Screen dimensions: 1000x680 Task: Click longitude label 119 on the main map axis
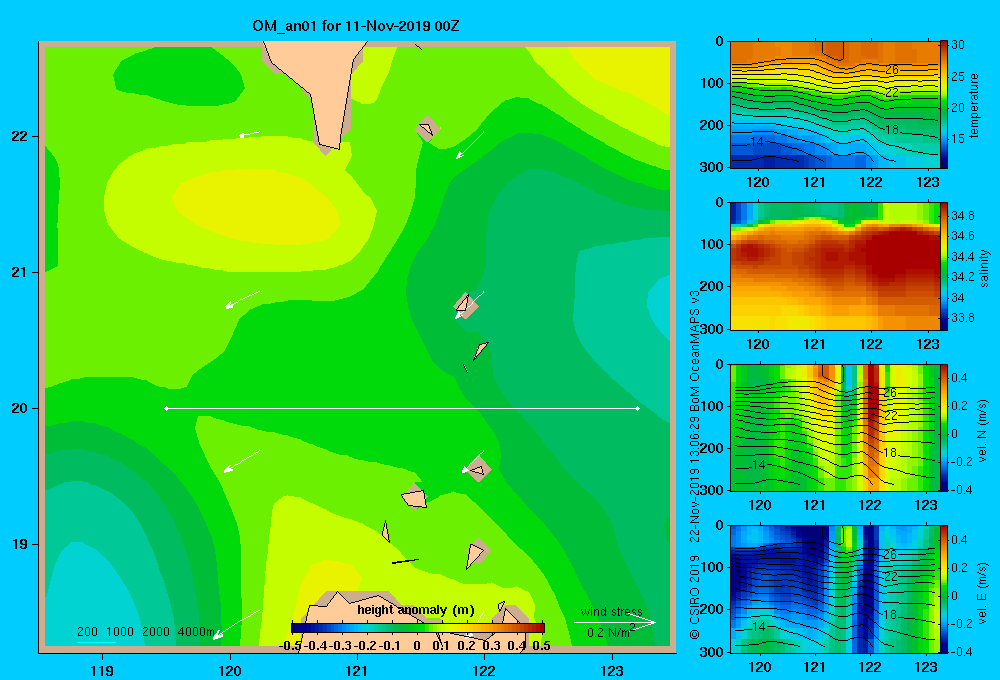[x=103, y=670]
